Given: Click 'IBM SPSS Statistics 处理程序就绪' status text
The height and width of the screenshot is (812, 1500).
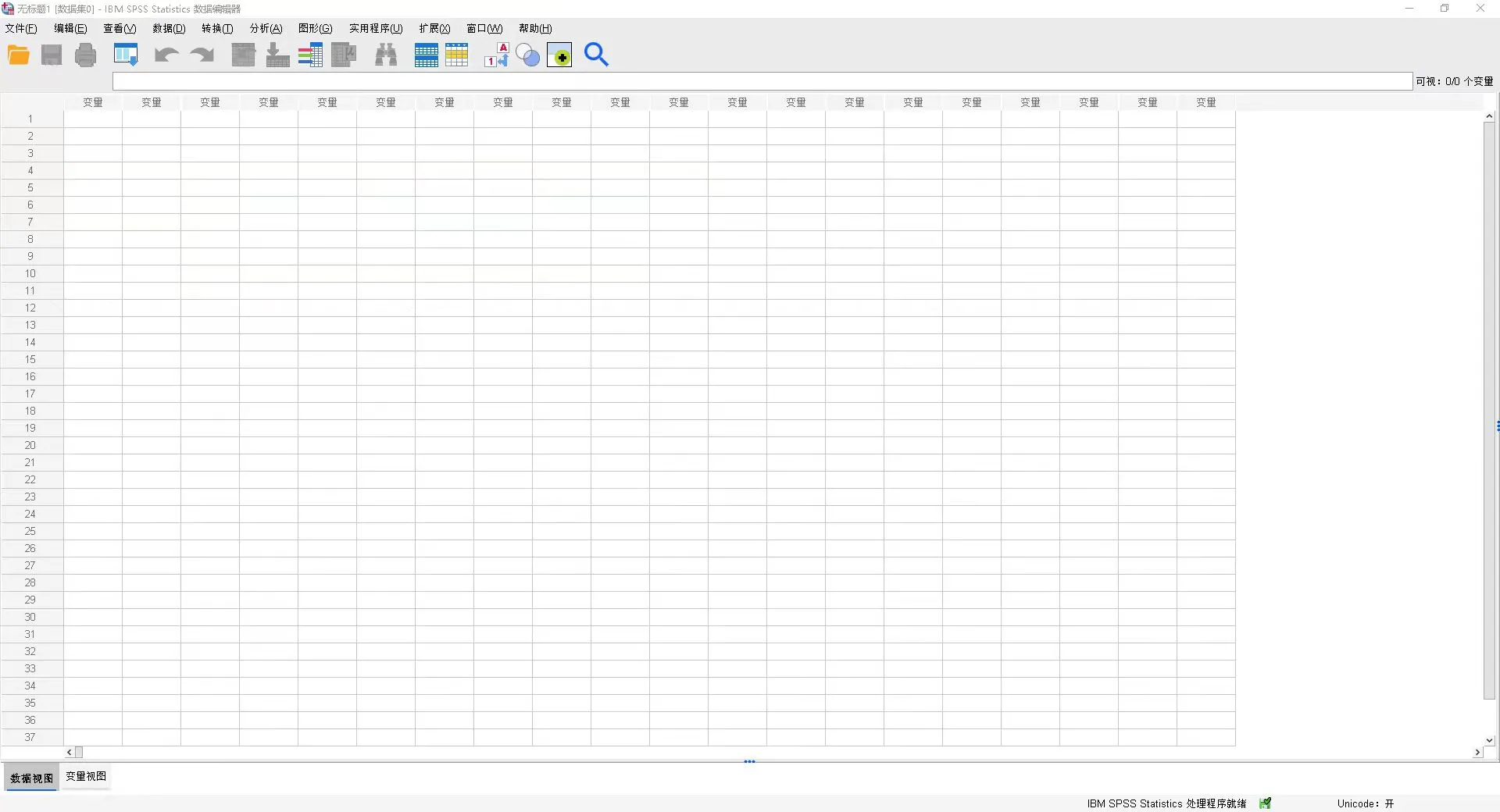Looking at the screenshot, I should point(1166,803).
